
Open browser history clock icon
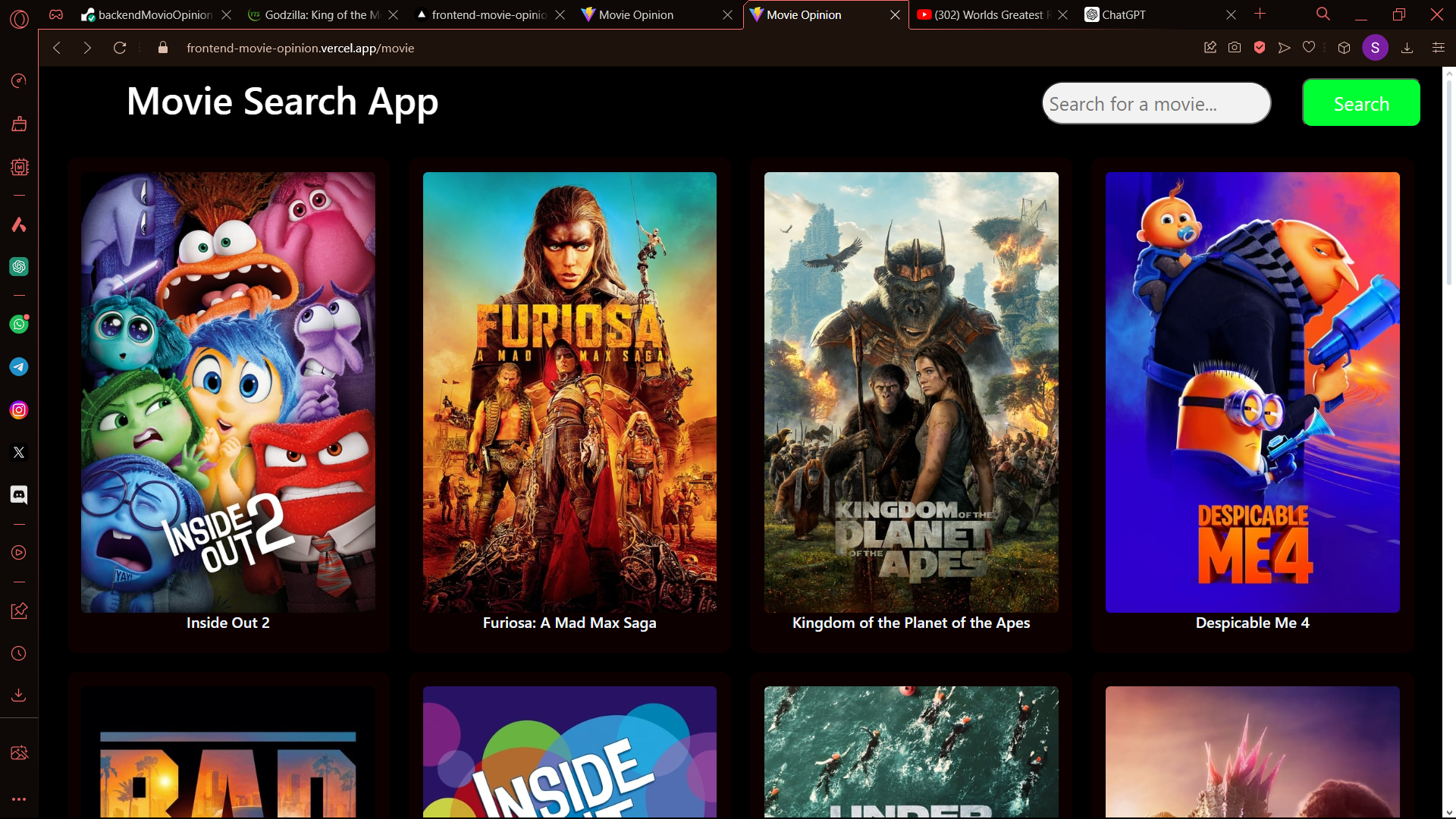[19, 654]
